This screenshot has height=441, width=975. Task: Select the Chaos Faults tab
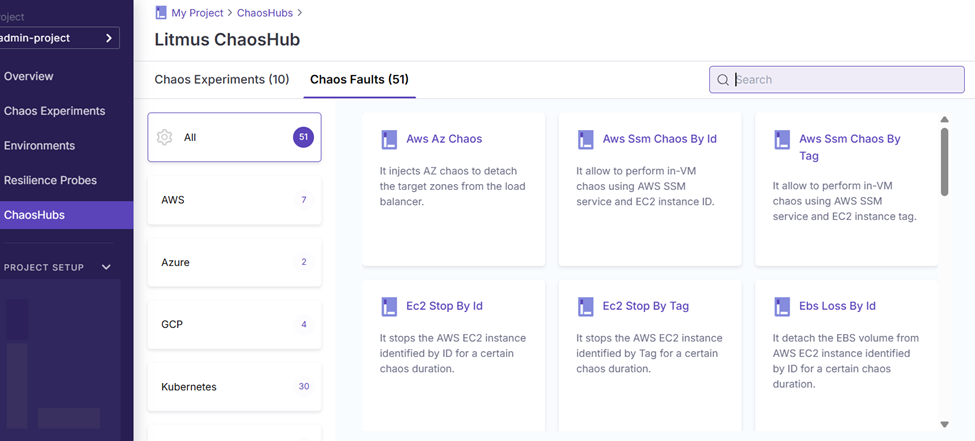coord(359,79)
